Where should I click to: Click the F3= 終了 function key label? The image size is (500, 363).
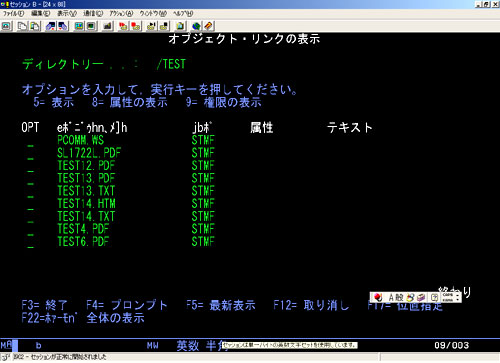pyautogui.click(x=45, y=305)
